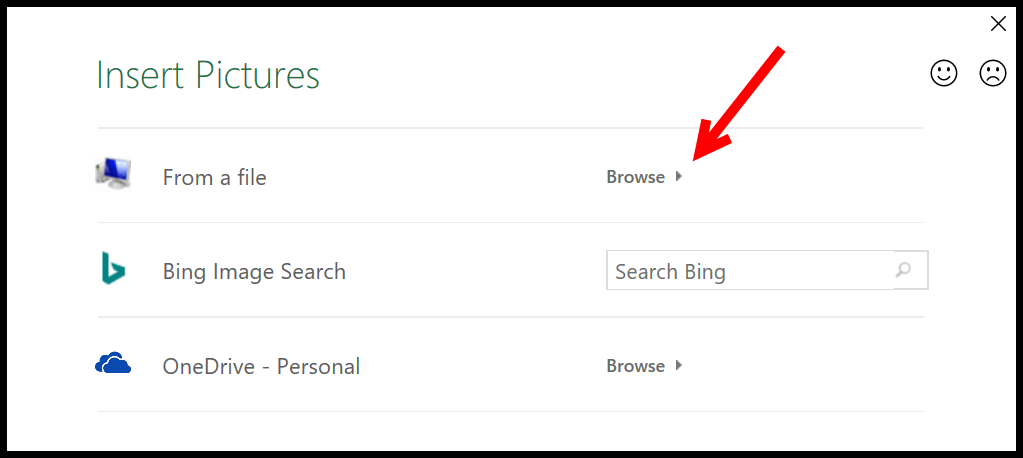Click the frowning face feedback icon
The image size is (1023, 458).
click(x=993, y=73)
